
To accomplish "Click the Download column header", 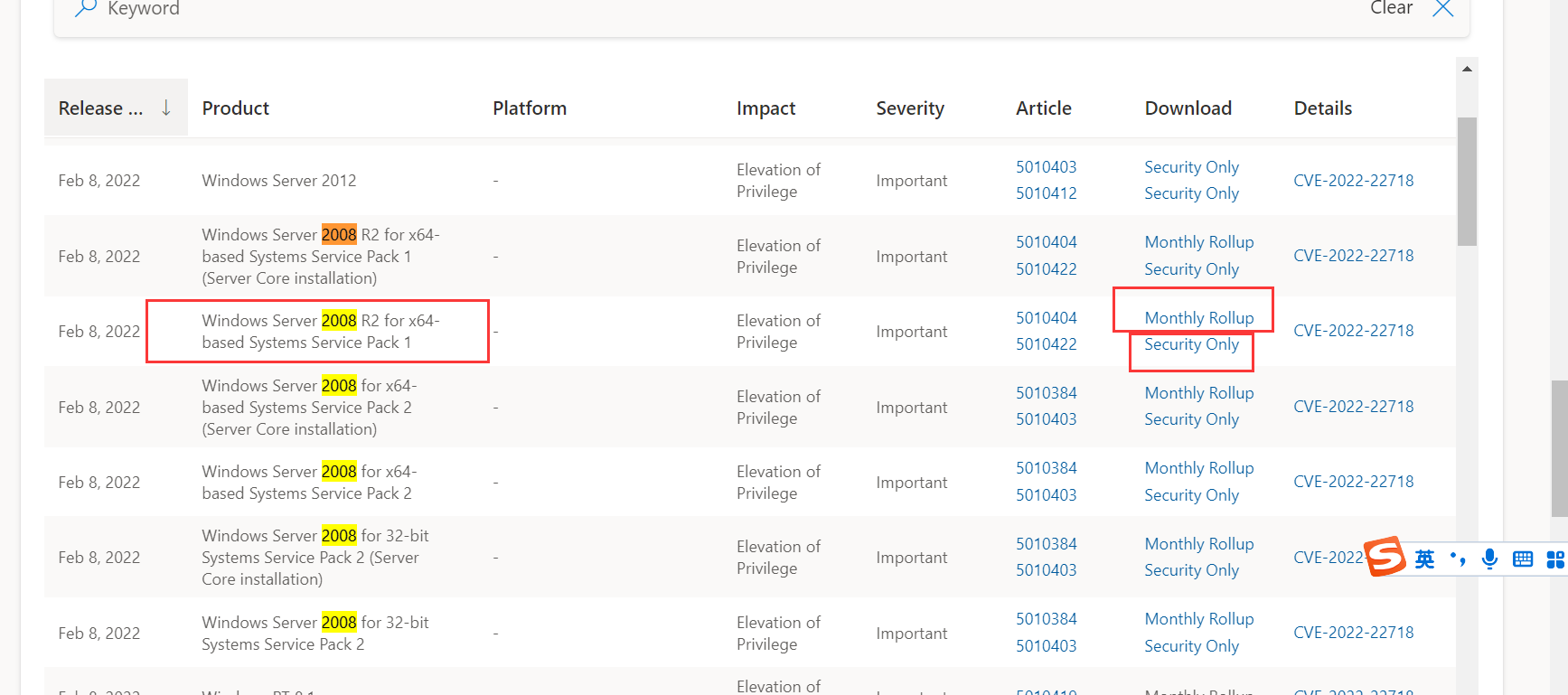I will click(1188, 108).
